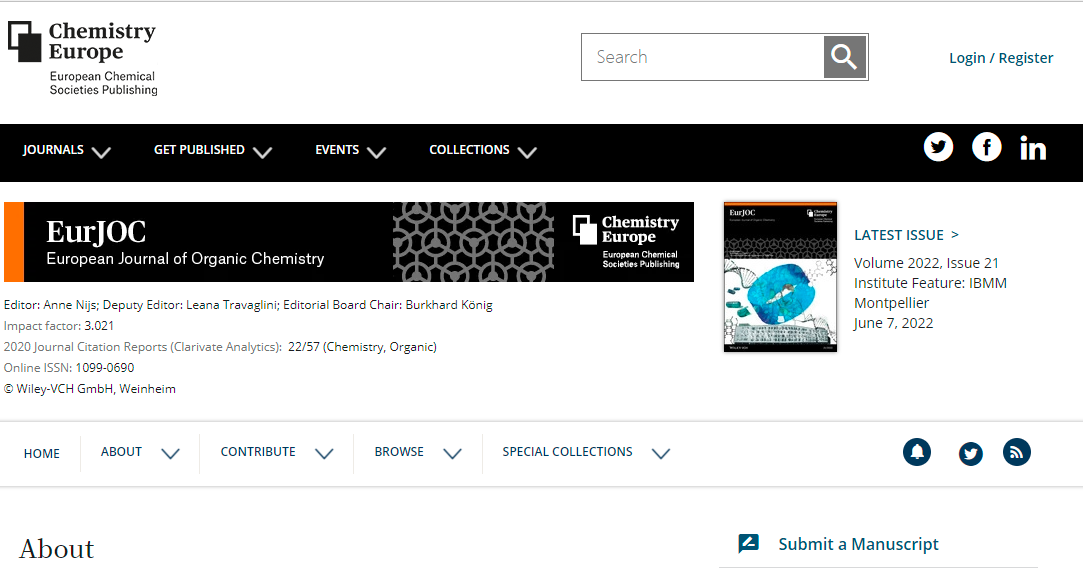
Task: Open the About submenu chevron
Action: (x=170, y=453)
